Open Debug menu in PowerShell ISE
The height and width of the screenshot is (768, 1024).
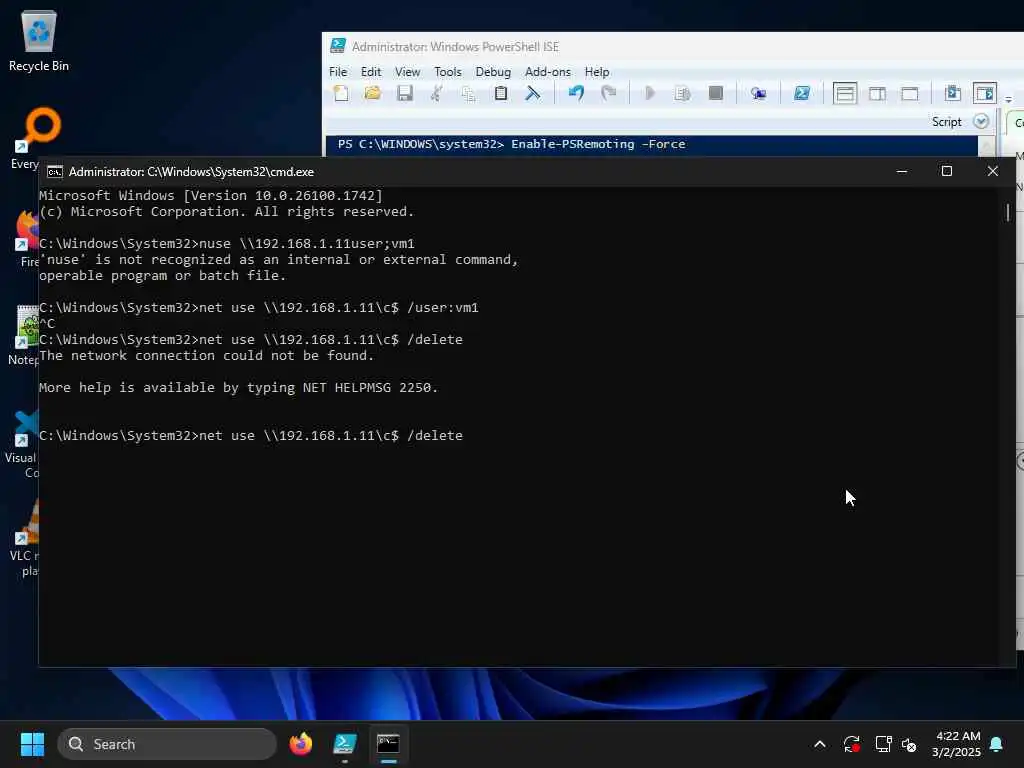click(493, 72)
